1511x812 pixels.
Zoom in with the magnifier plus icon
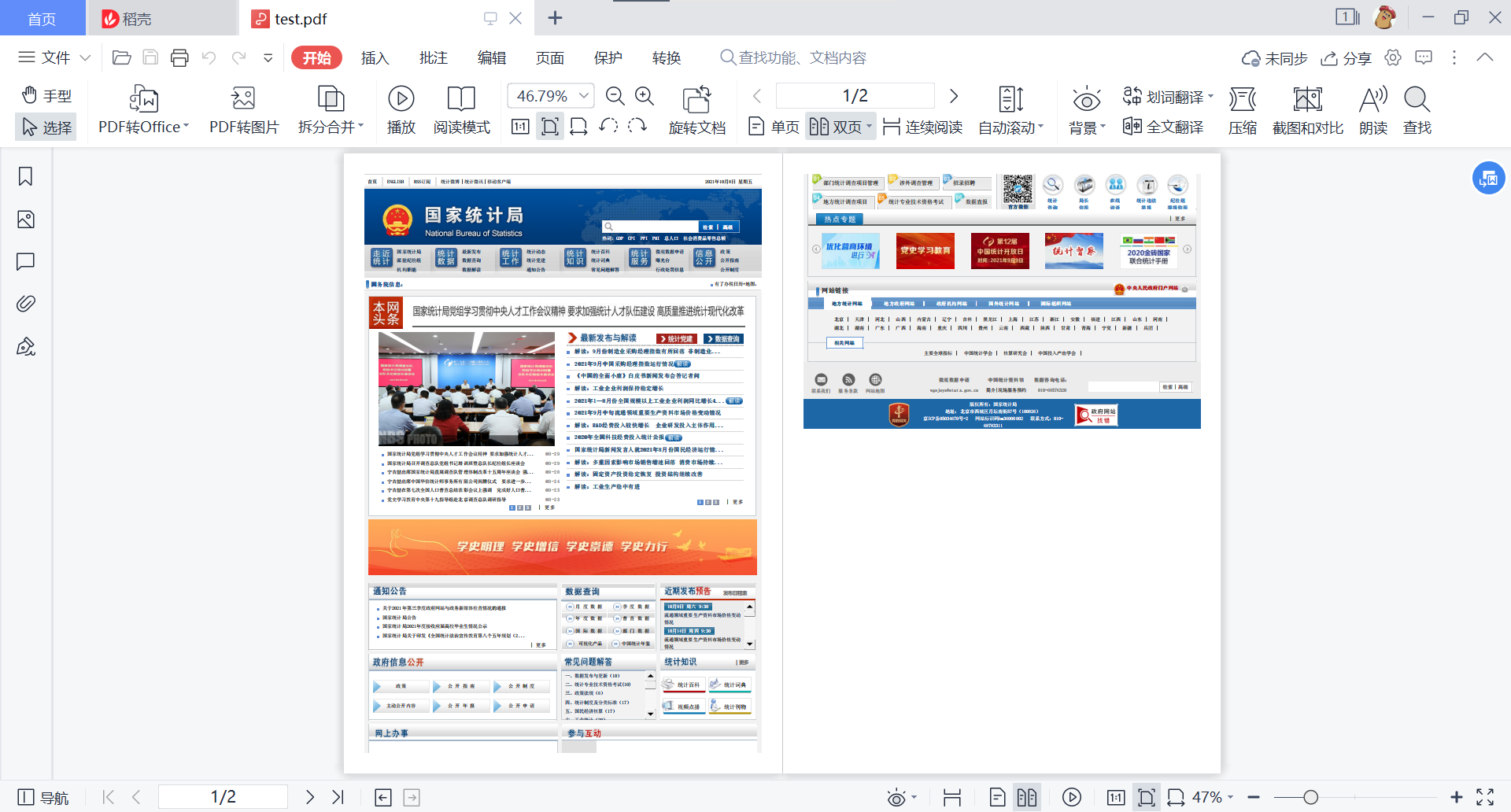coord(645,96)
